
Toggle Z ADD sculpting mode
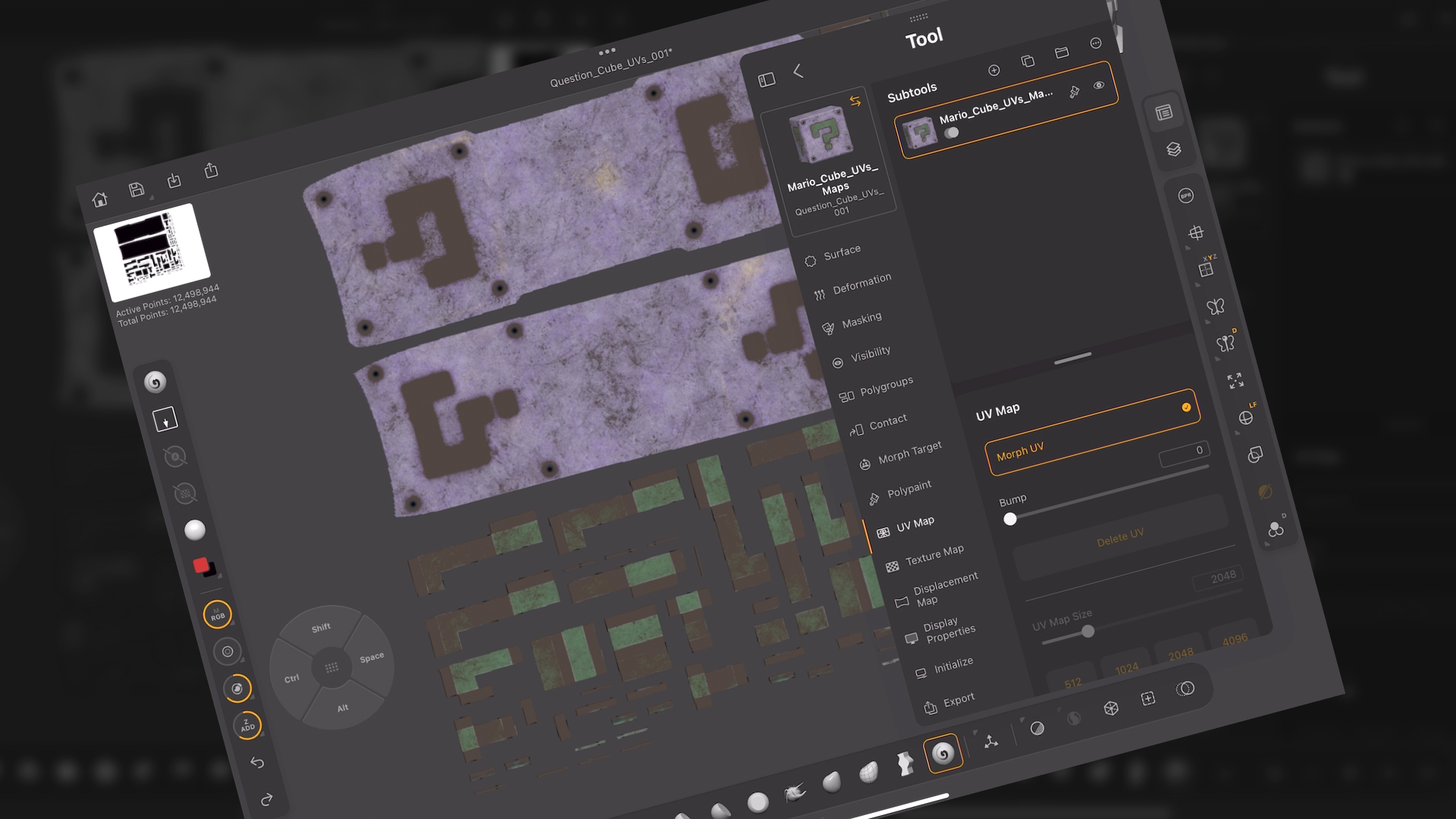coord(246,726)
